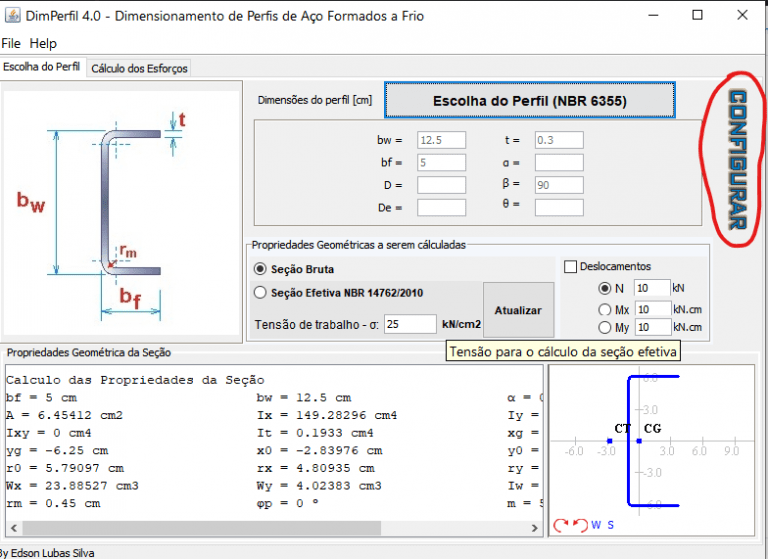The image size is (768, 559).
Task: Click the N value field in kN
Action: (x=652, y=288)
